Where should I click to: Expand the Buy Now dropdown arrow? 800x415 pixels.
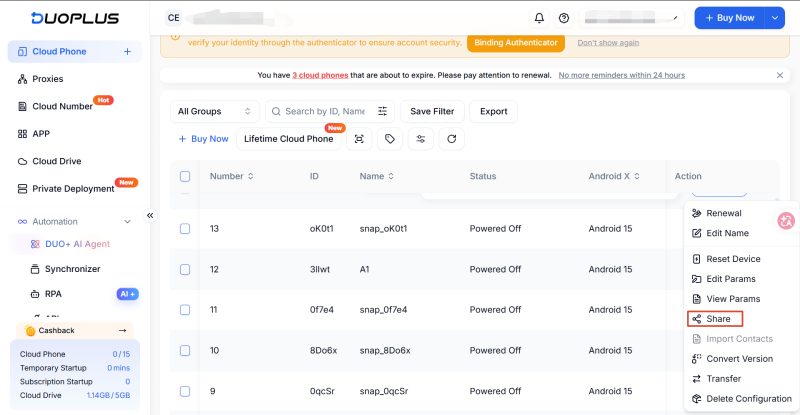(x=774, y=18)
